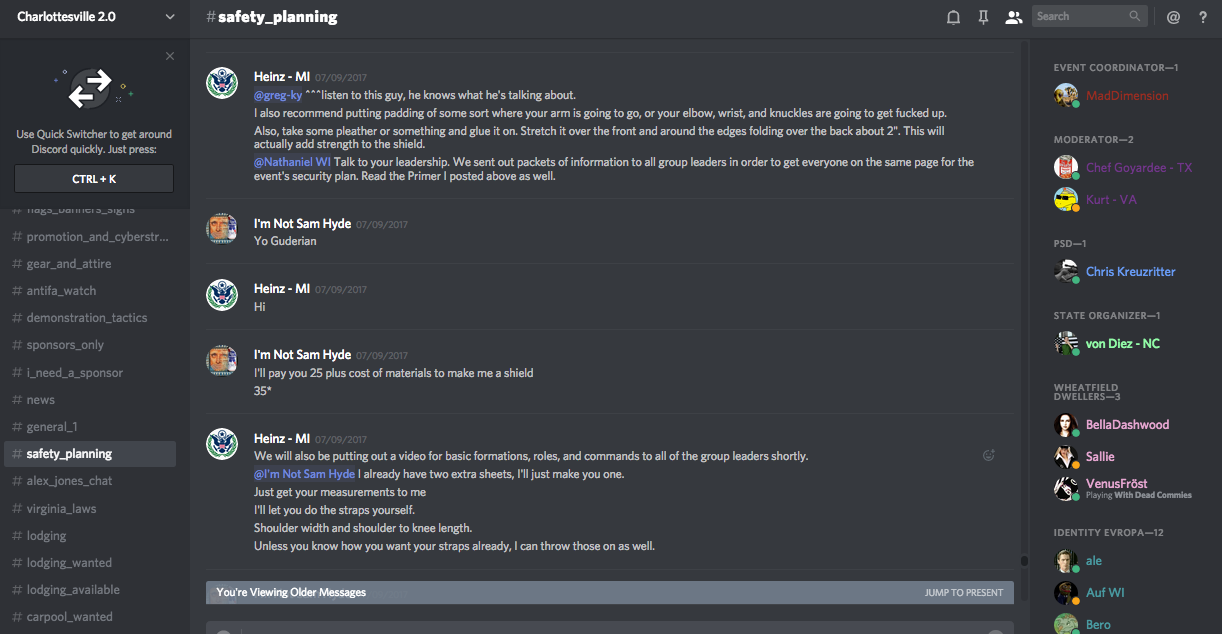Click MadDimension's avatar in member list

click(x=1066, y=96)
